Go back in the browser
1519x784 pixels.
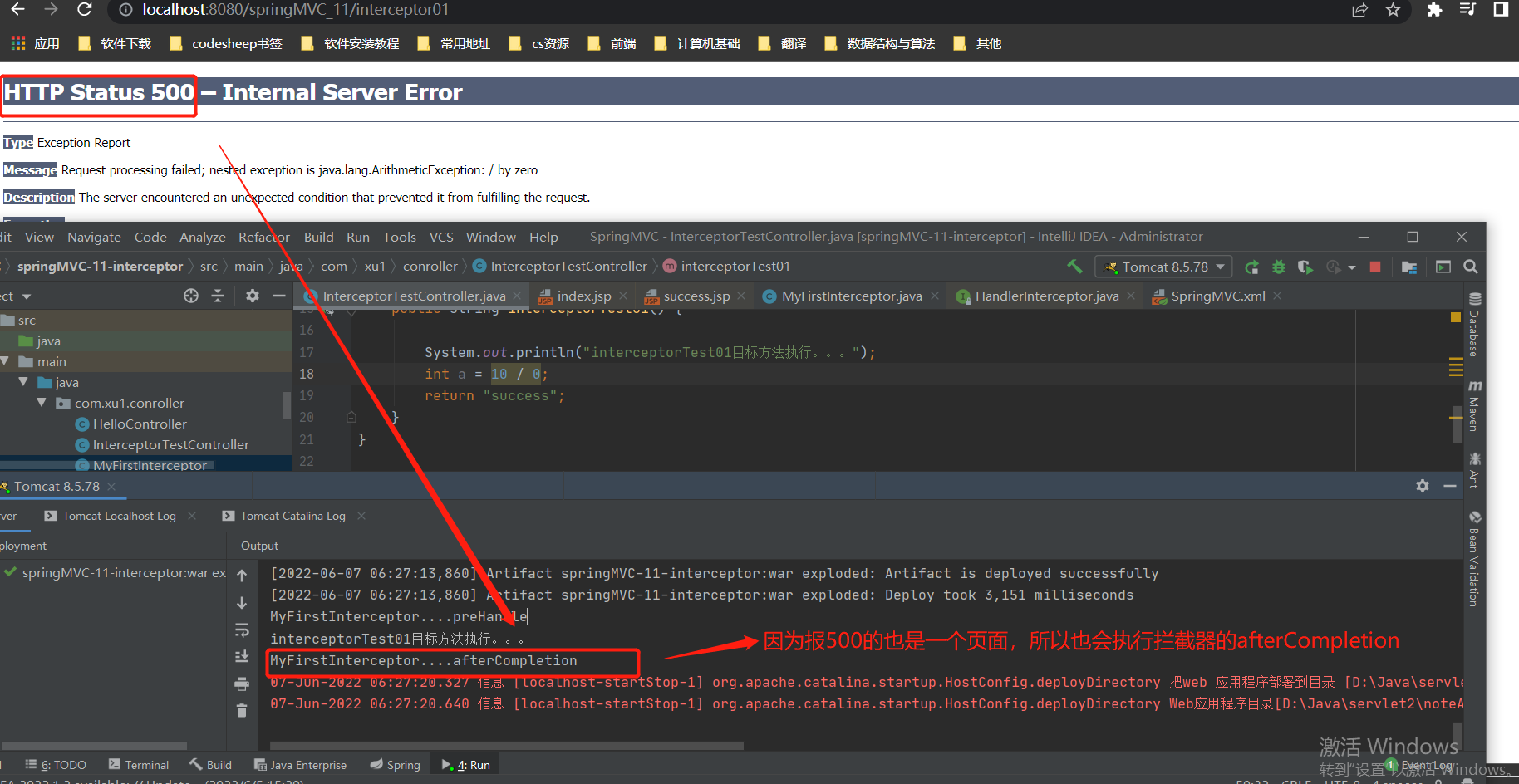17,9
